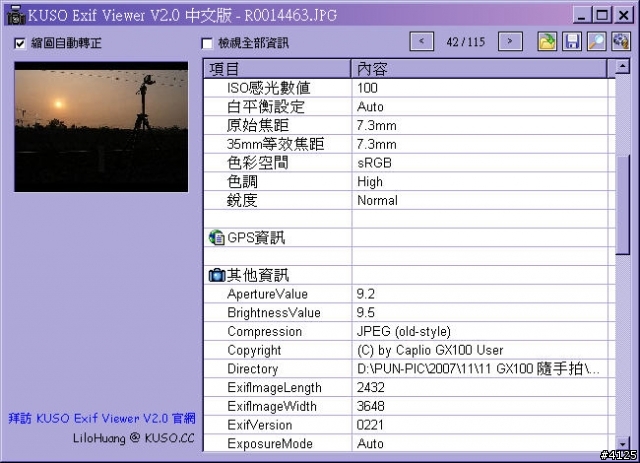Select the ExifImageWidth row label
This screenshot has height=463, width=640.
[x=272, y=407]
